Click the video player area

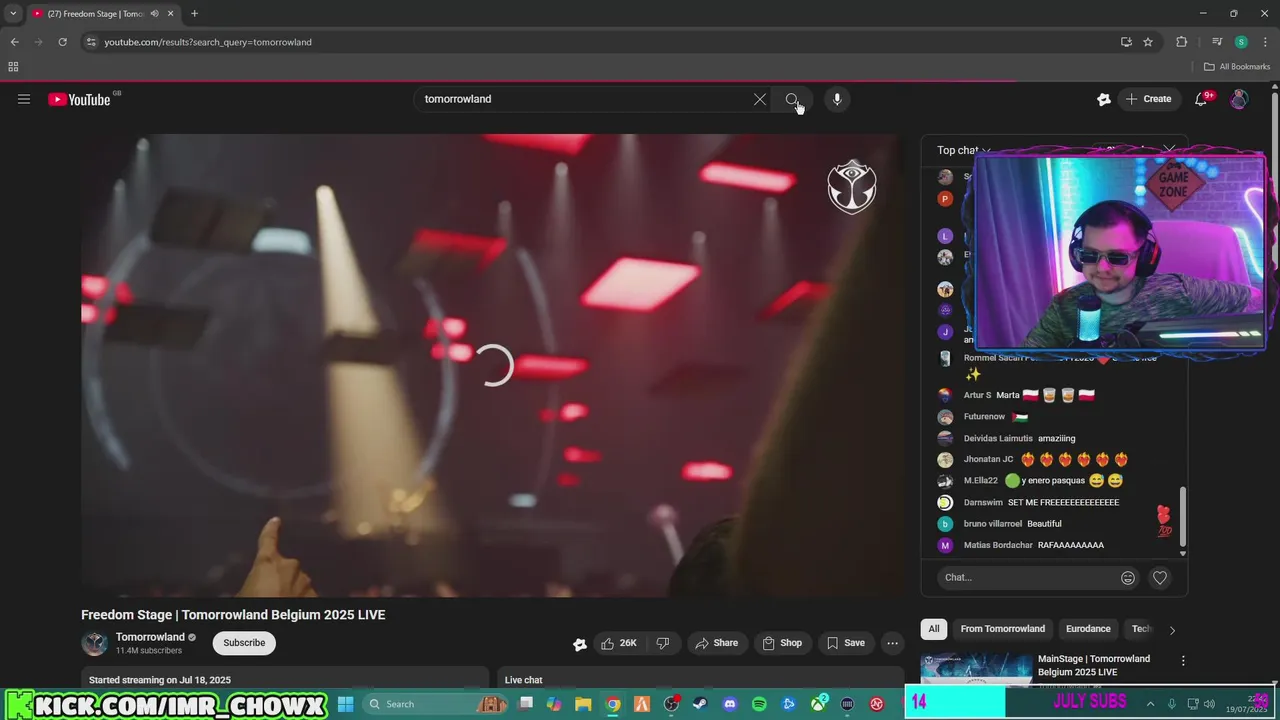click(x=492, y=365)
